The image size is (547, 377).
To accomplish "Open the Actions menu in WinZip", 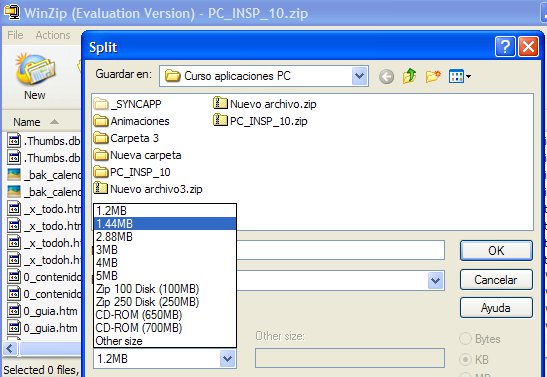I will pos(53,35).
